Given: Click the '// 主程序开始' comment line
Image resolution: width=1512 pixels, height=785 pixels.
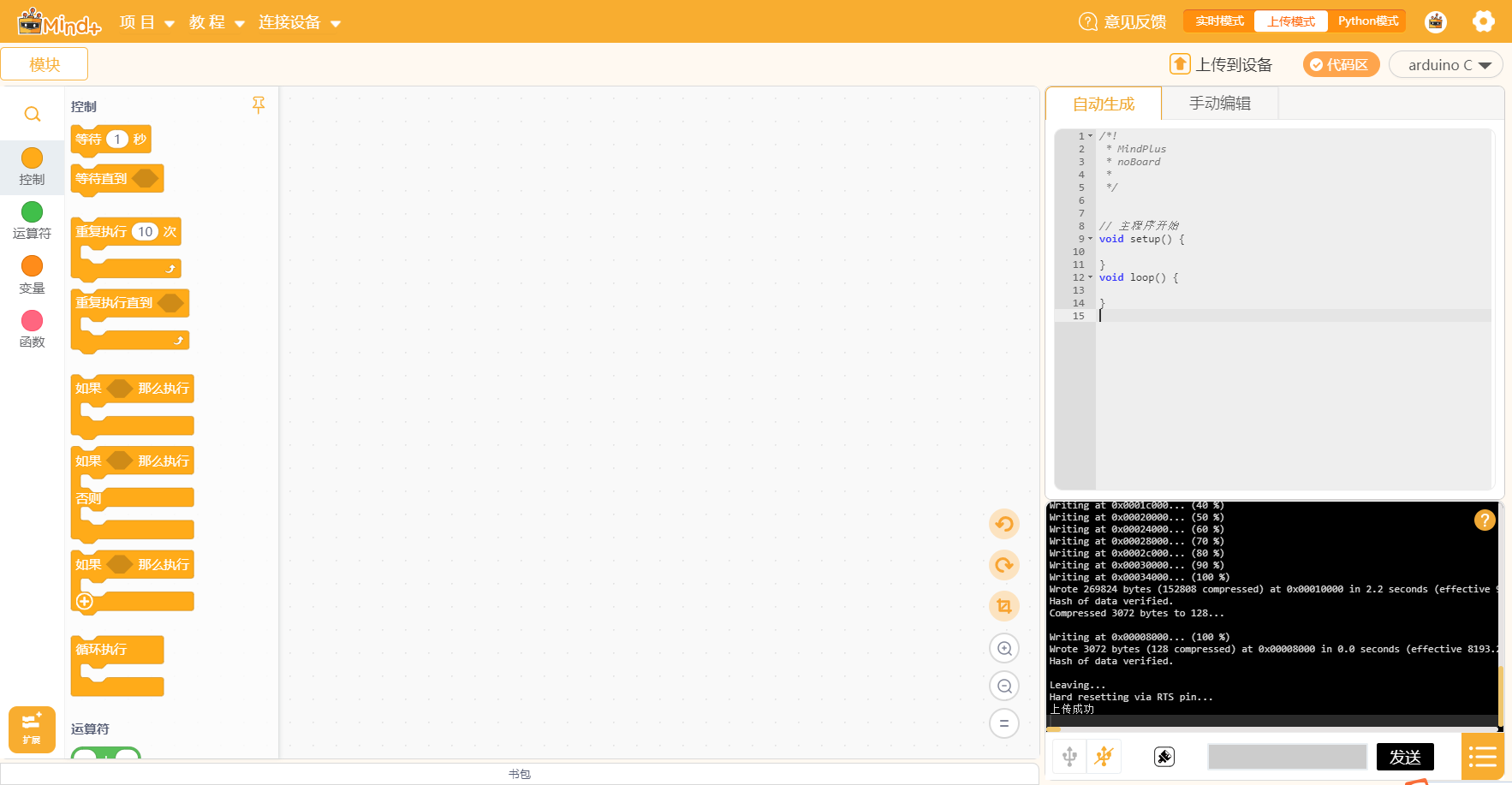Looking at the screenshot, I should (x=1139, y=226).
